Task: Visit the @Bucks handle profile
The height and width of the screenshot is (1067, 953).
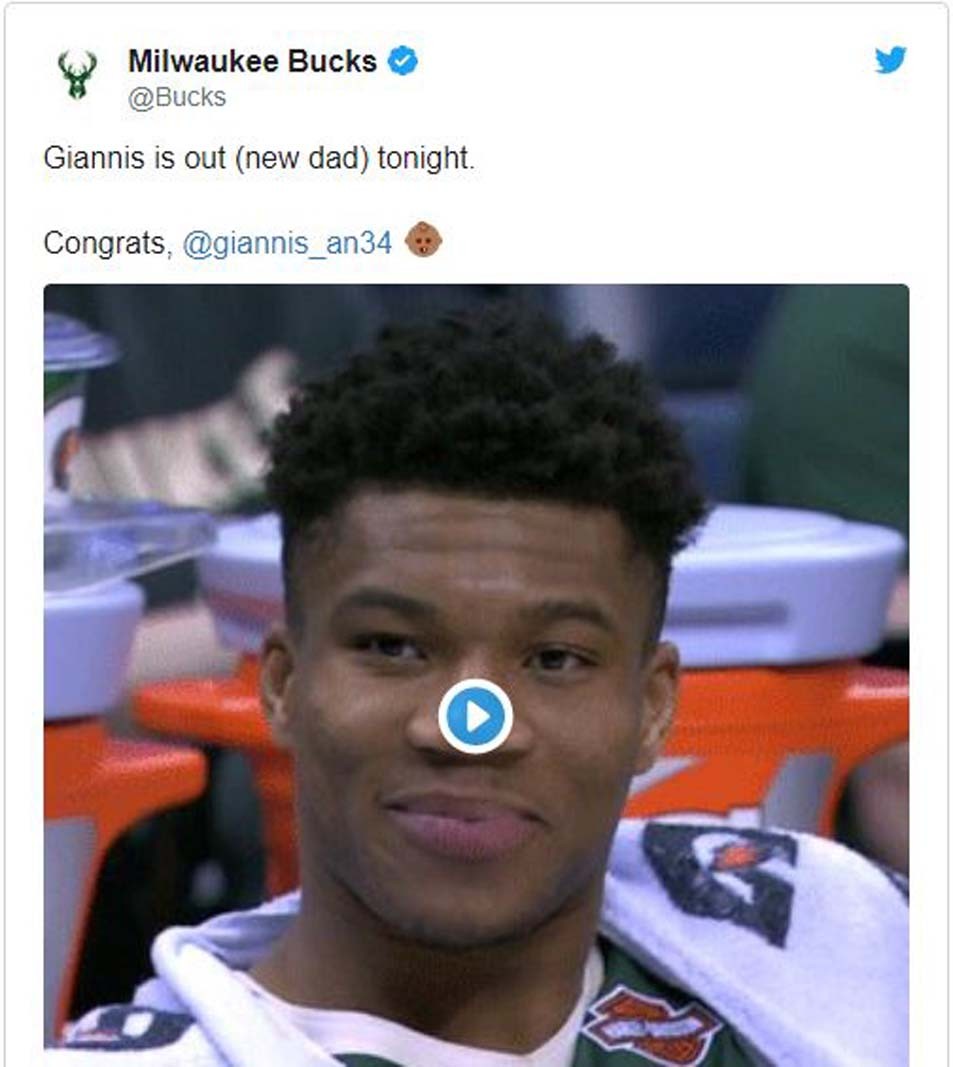Action: pyautogui.click(x=177, y=97)
